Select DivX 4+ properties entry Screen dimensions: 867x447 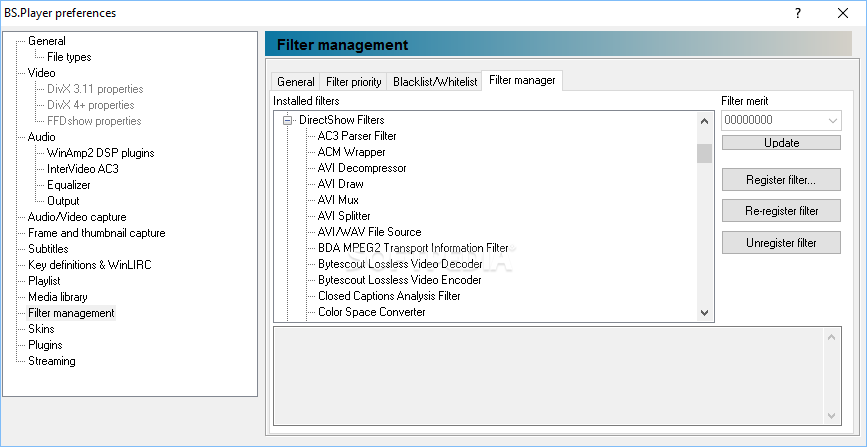[x=91, y=105]
